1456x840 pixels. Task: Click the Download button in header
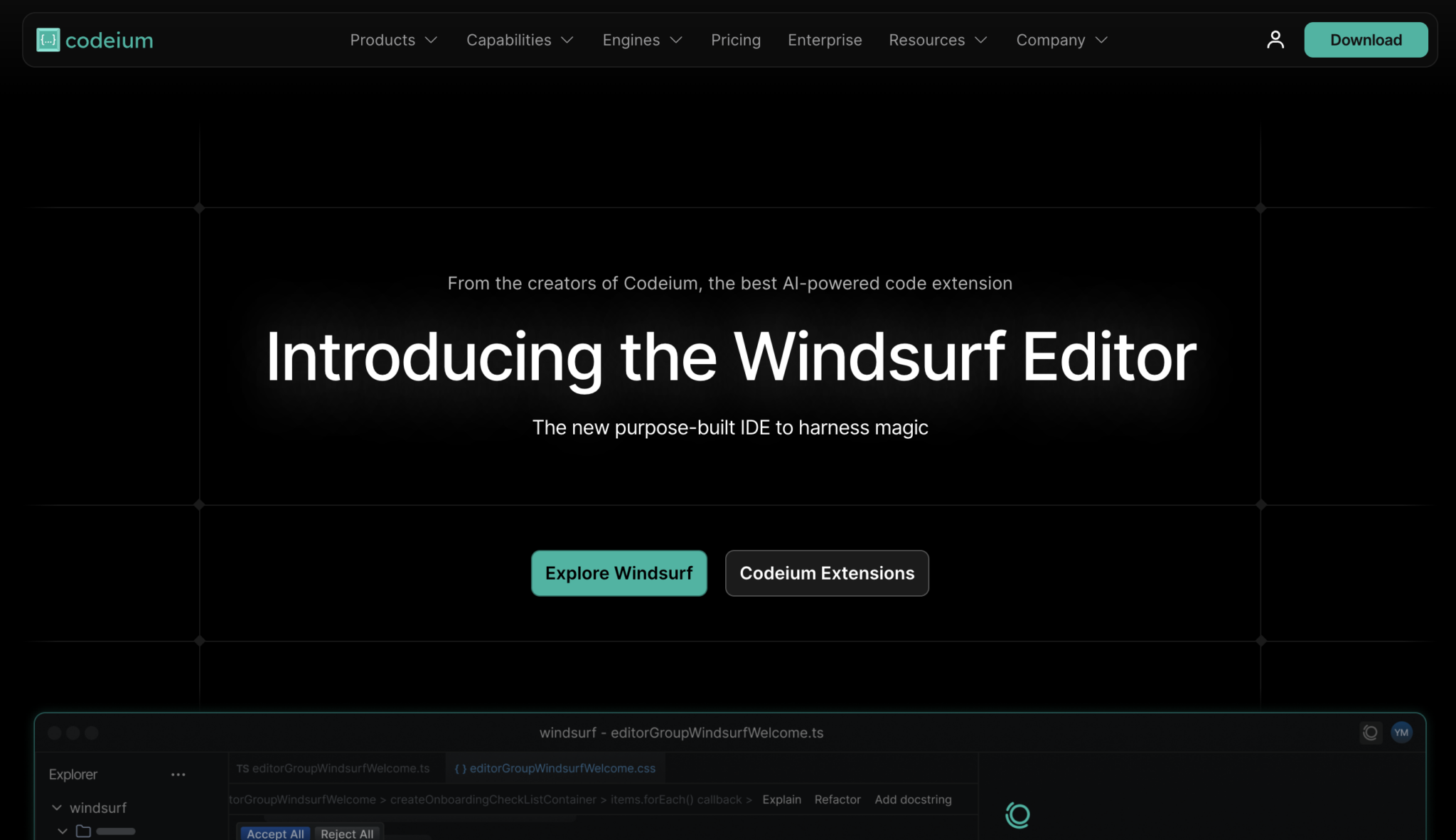pyautogui.click(x=1366, y=40)
